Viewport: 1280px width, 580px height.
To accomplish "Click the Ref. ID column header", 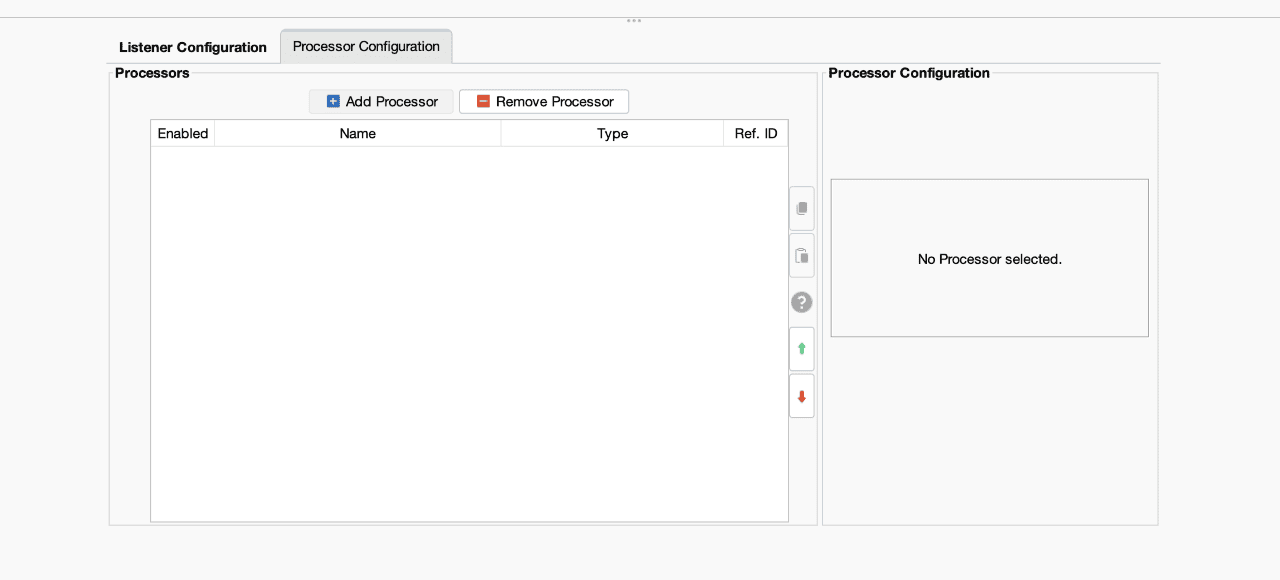I will click(x=756, y=133).
